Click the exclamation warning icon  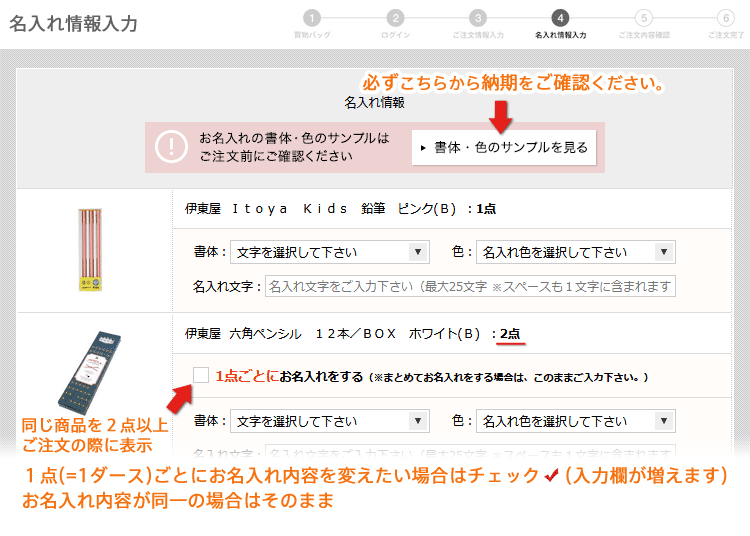[x=171, y=147]
